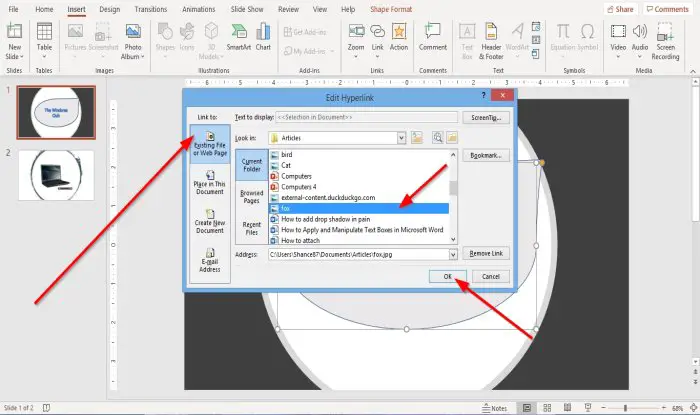Add a Comment from the ribbon
This screenshot has height=415, width=700.
(x=433, y=38)
